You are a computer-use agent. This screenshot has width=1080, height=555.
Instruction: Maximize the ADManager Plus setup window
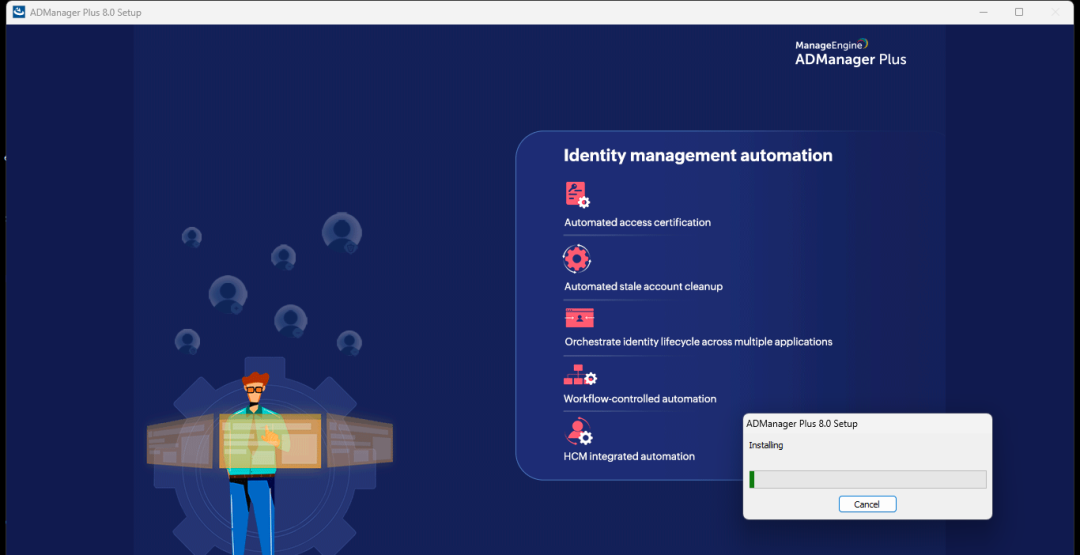1019,12
